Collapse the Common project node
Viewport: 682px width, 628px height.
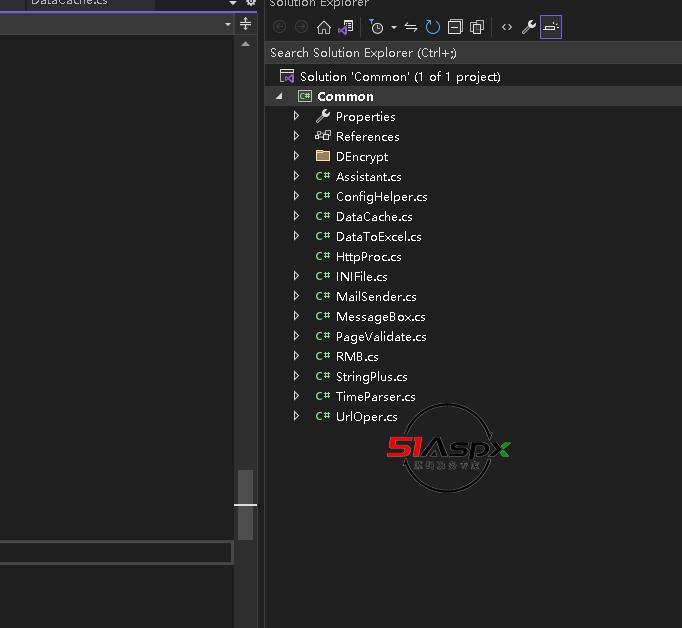pyautogui.click(x=280, y=96)
